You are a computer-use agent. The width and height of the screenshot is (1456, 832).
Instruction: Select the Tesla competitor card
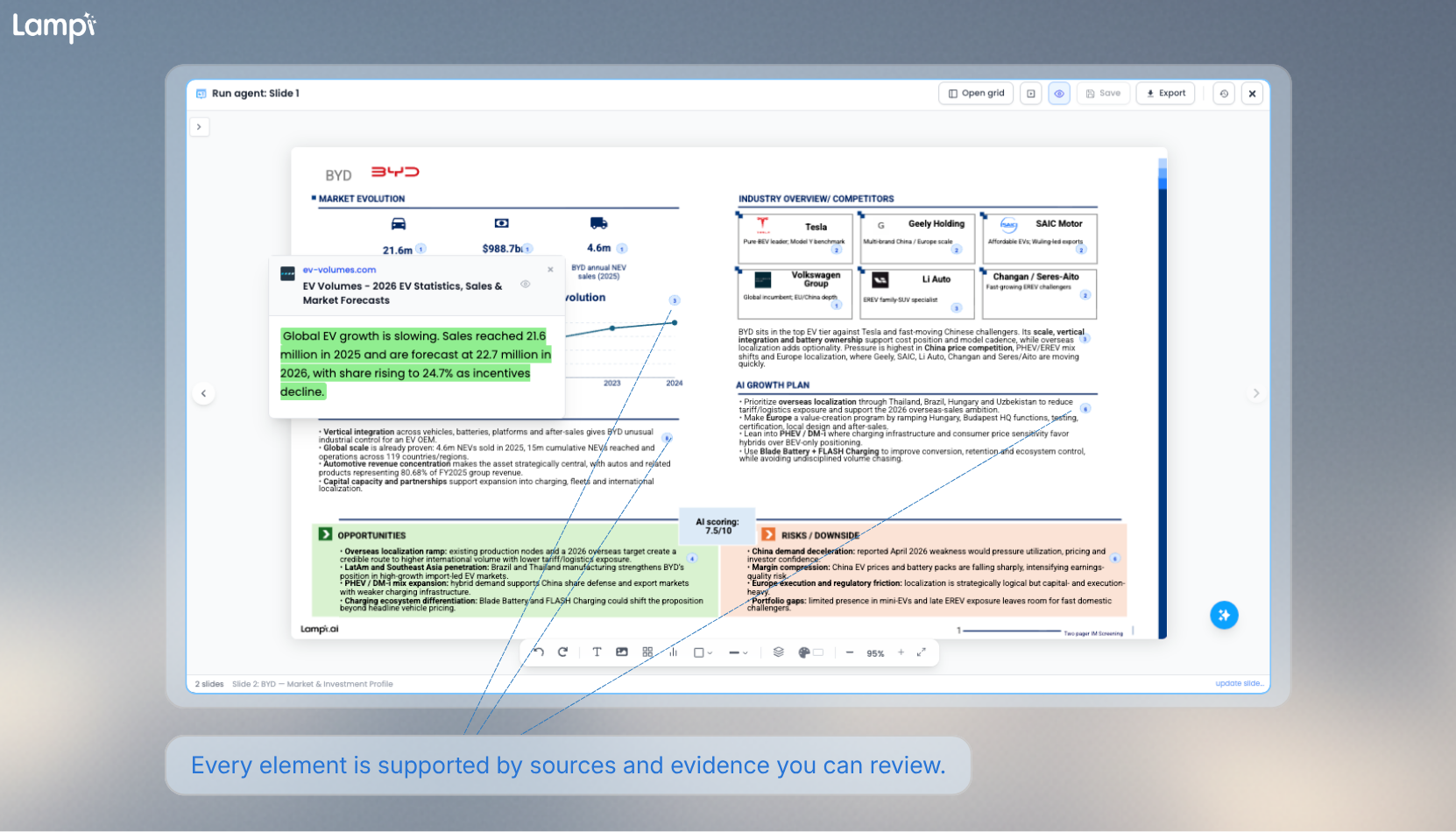(x=795, y=238)
